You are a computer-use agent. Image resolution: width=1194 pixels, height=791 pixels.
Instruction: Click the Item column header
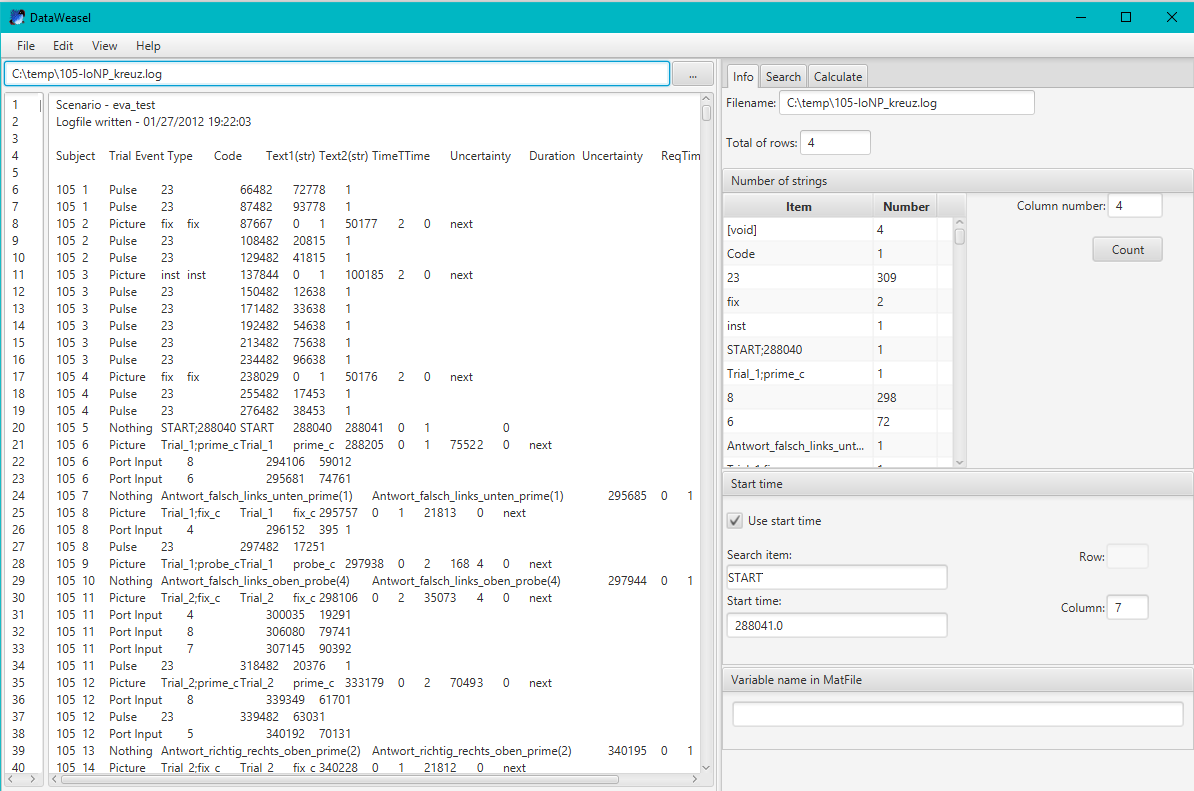tap(798, 206)
